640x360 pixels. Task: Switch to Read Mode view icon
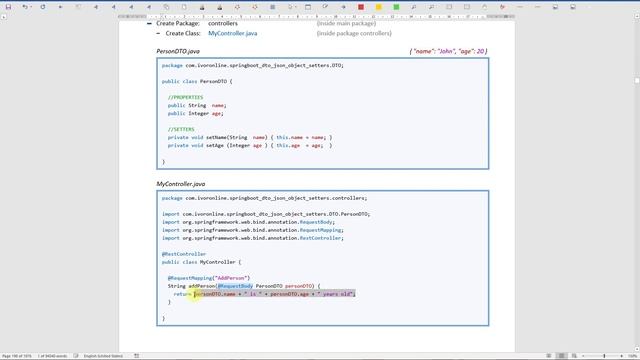click(549, 356)
